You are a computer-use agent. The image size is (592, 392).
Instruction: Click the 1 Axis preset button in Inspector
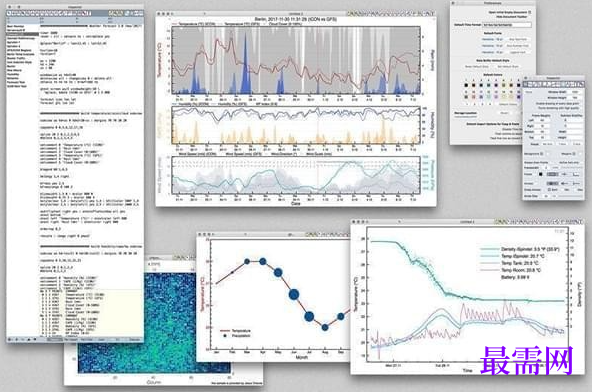point(563,144)
